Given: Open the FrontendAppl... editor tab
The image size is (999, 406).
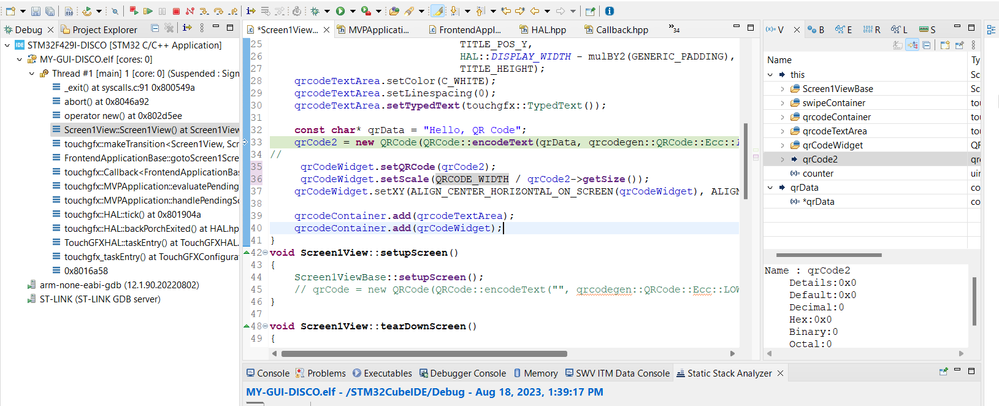Looking at the screenshot, I should pos(463,29).
